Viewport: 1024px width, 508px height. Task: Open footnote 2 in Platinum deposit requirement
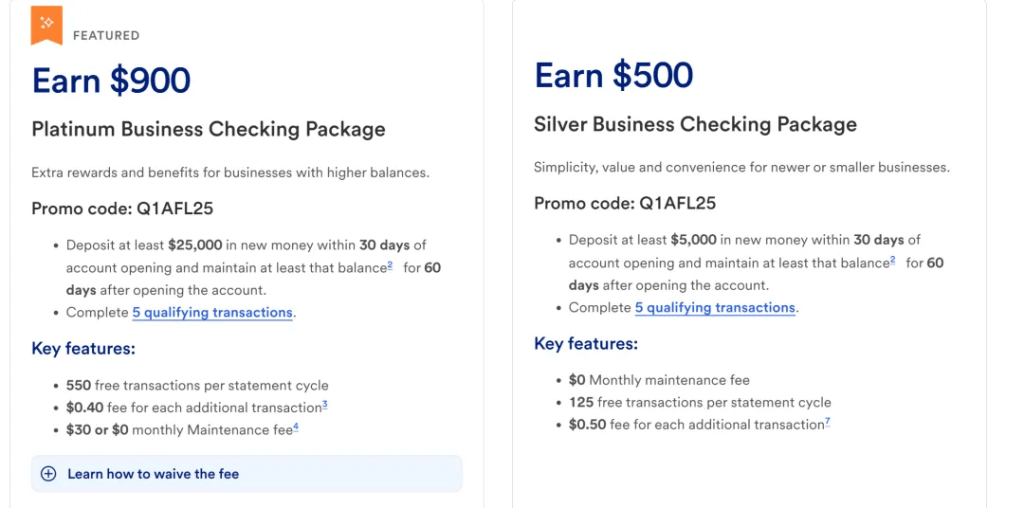click(389, 266)
